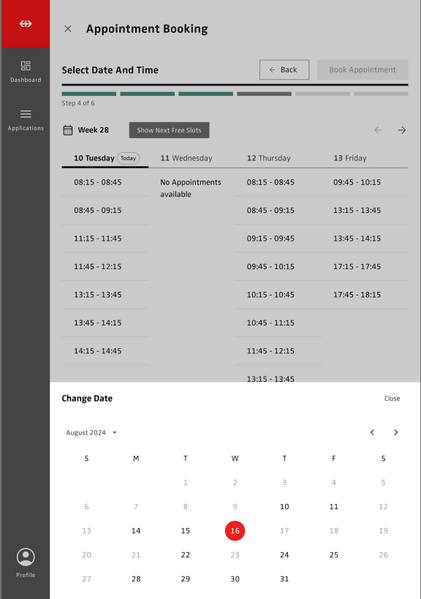Choose Tuesday slot 13:15 - 13:45

pyautogui.click(x=105, y=295)
